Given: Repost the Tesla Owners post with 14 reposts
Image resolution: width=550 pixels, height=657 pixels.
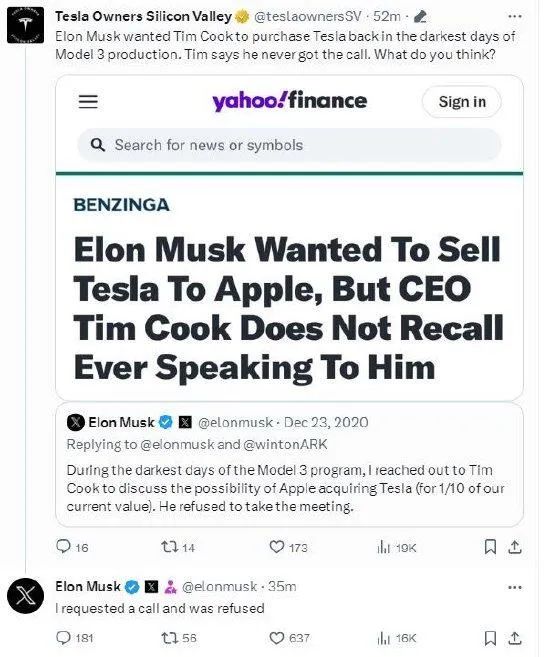Looking at the screenshot, I should 178,547.
